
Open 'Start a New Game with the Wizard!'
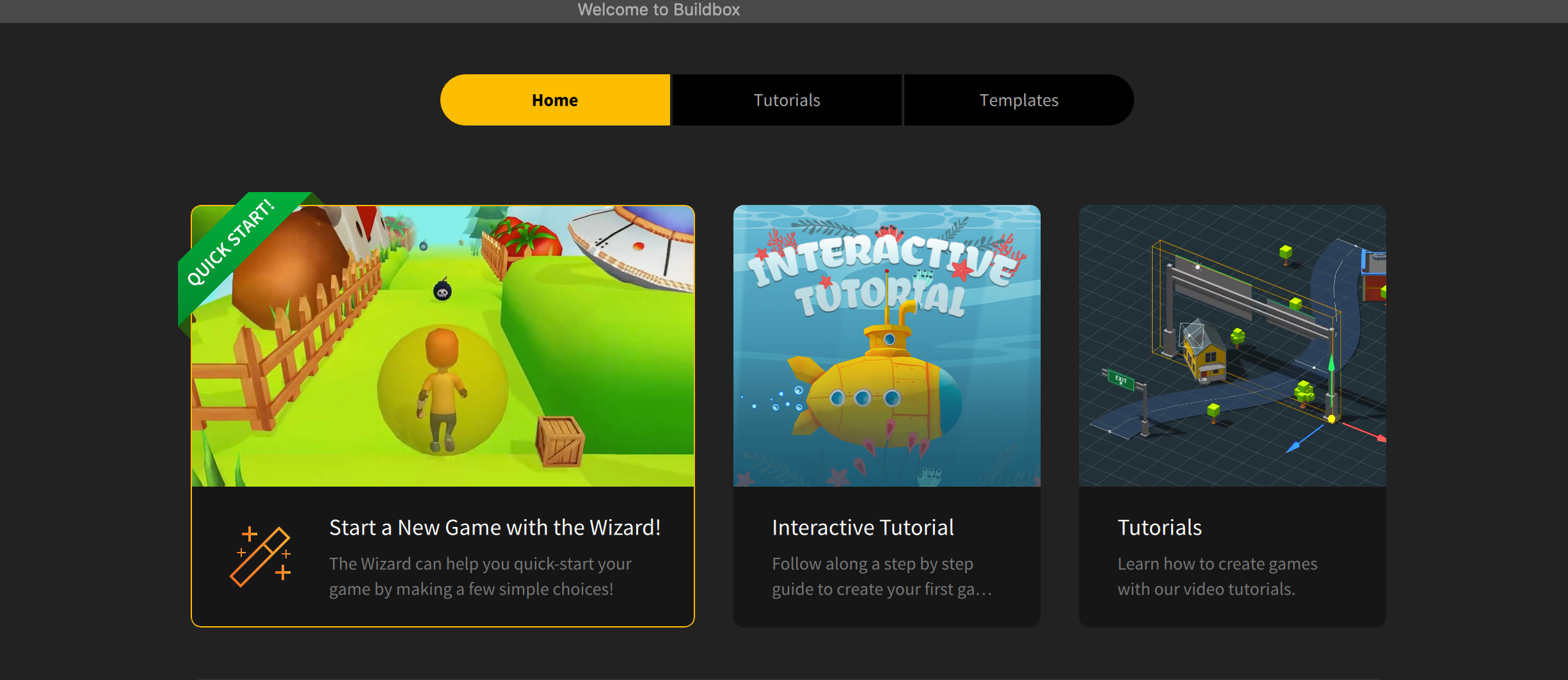coord(495,528)
